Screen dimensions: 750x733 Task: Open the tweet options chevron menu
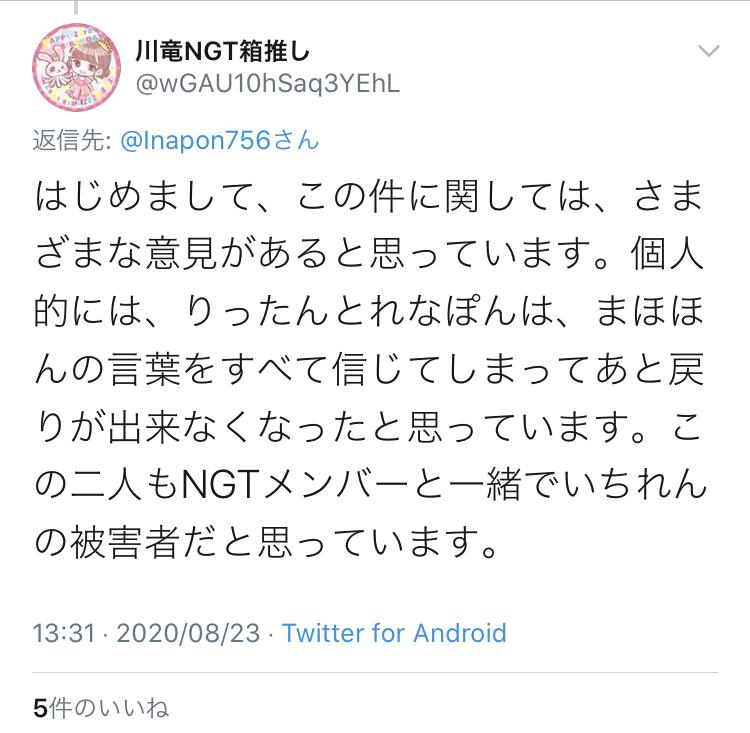(708, 50)
